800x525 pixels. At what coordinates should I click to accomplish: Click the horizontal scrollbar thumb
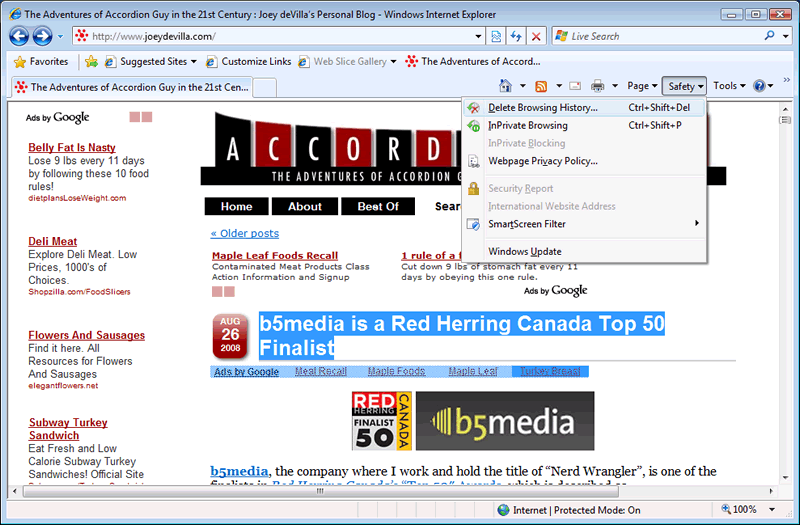tap(320, 491)
